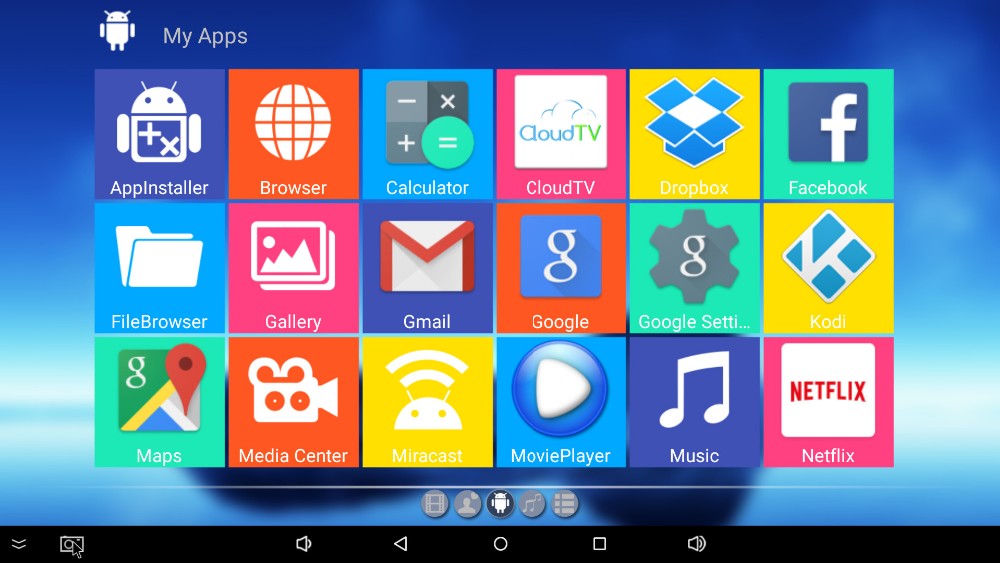The height and width of the screenshot is (563, 1000).
Task: Open Google Settings gear tile
Action: [x=694, y=268]
